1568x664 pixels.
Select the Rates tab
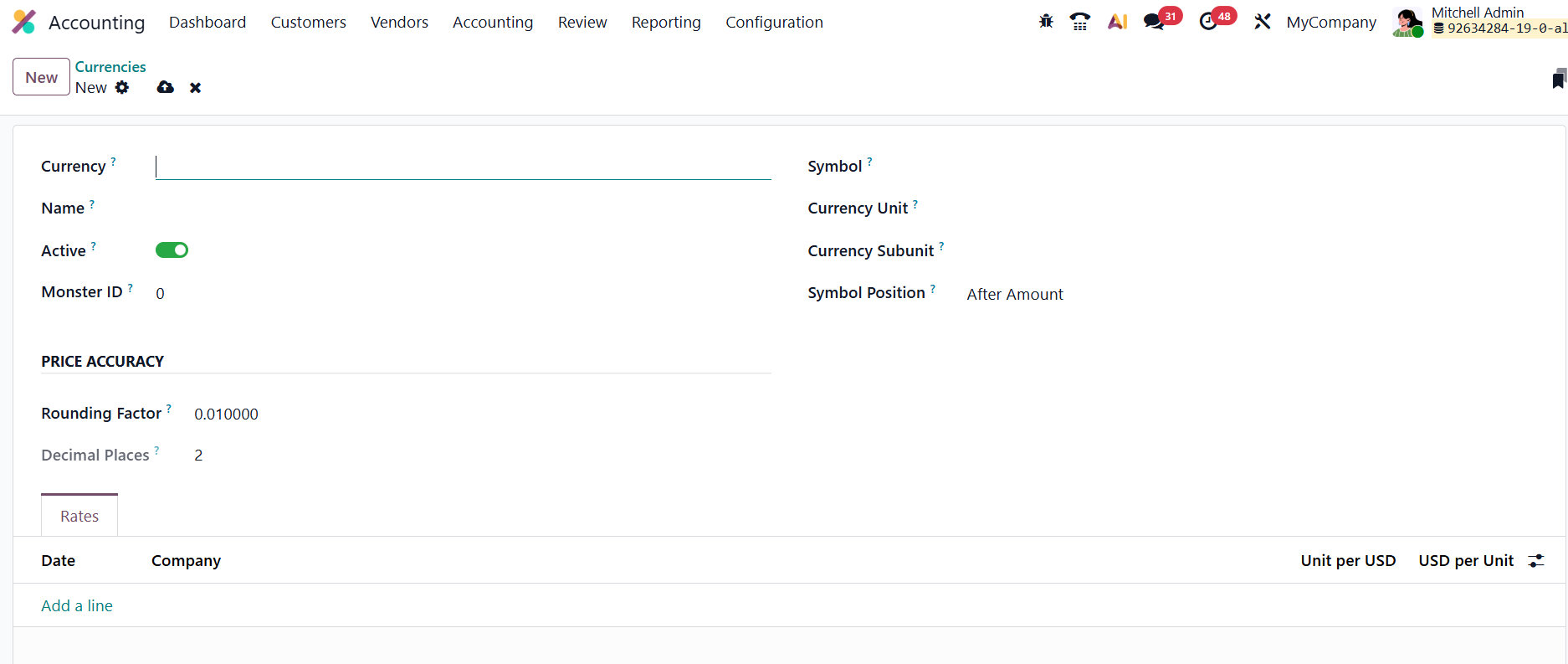point(79,516)
